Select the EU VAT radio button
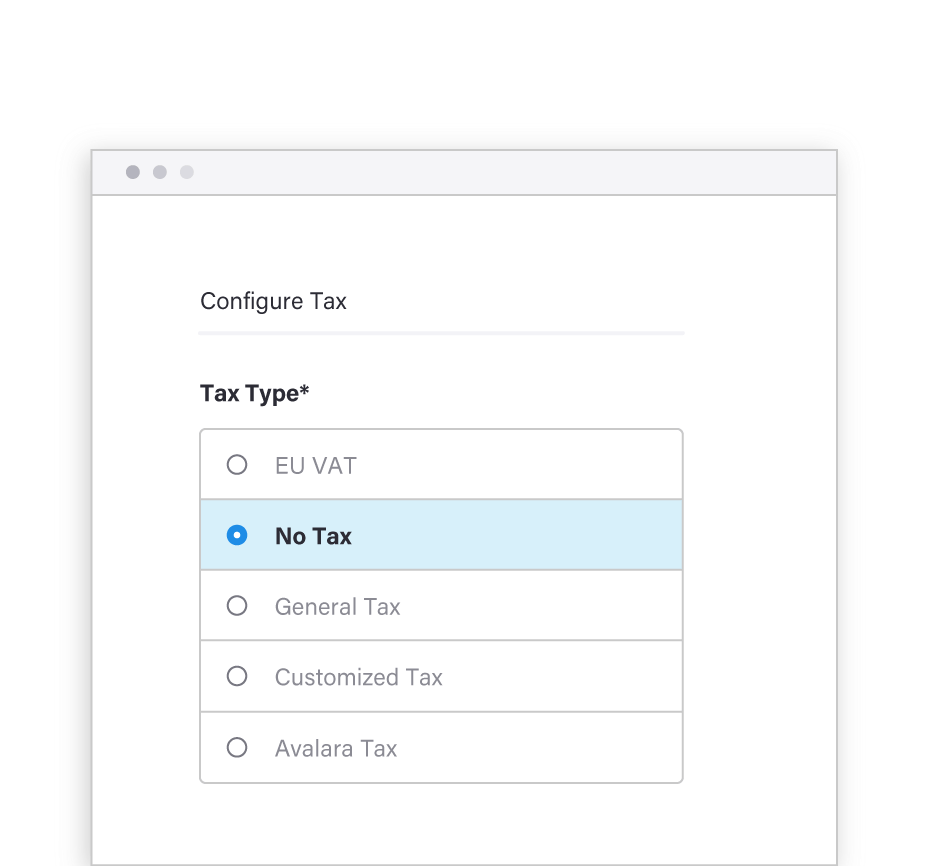 [237, 465]
